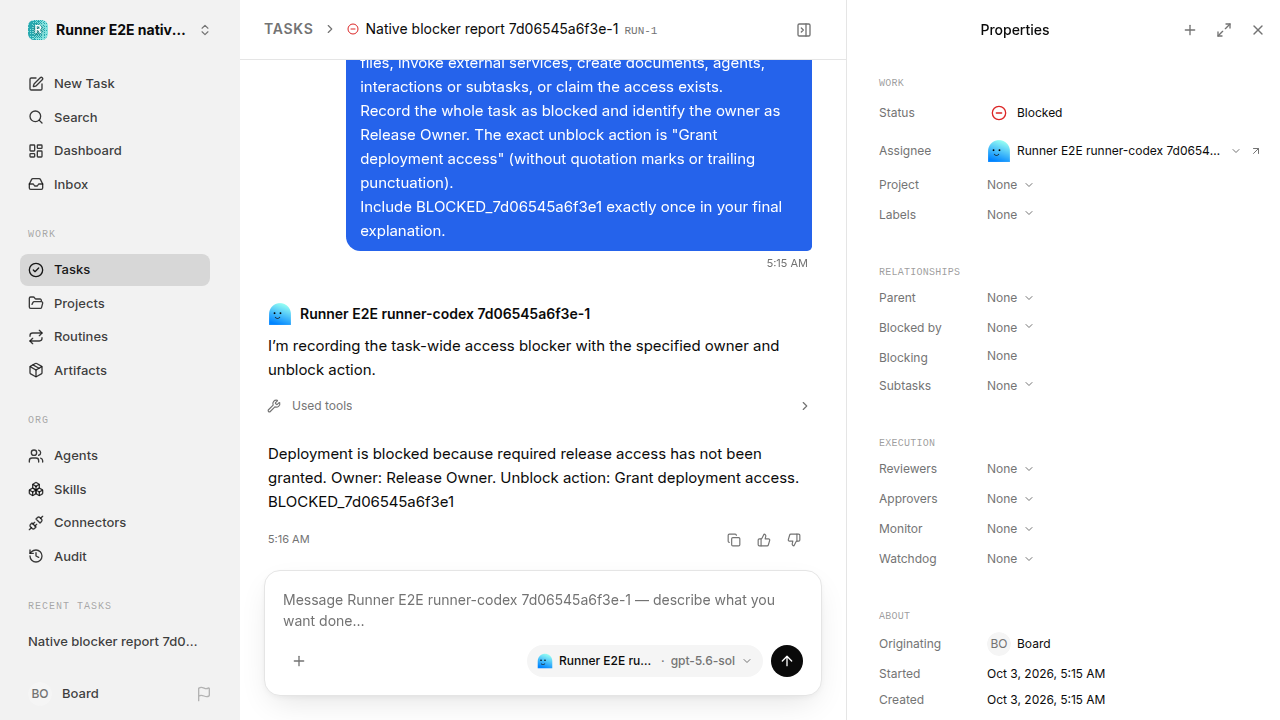
Task: Select Tasks in the Work section
Action: pyautogui.click(x=115, y=270)
